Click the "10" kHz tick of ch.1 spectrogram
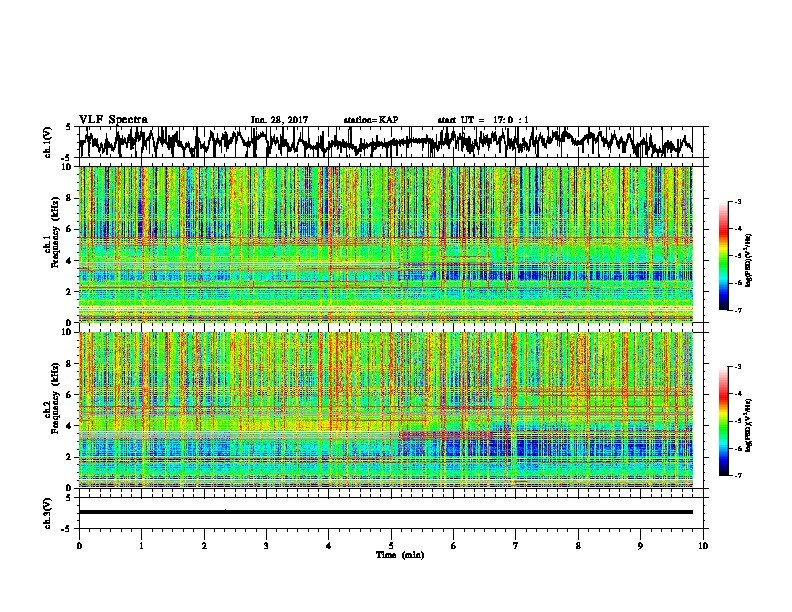Screen dimensions: 792x612 (68, 167)
